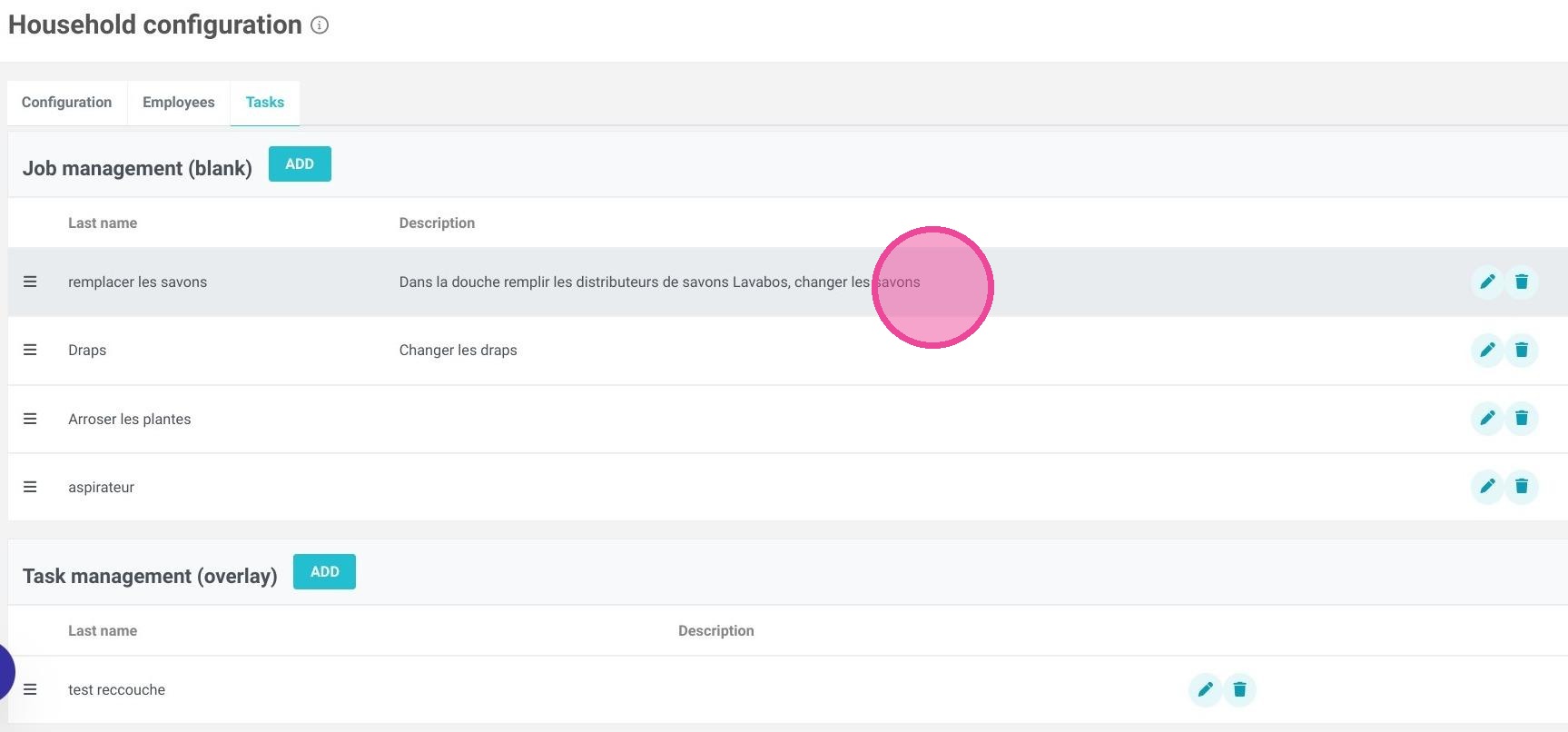Select the 'Draps' name cell
Image resolution: width=1568 pixels, height=732 pixels.
tap(87, 350)
